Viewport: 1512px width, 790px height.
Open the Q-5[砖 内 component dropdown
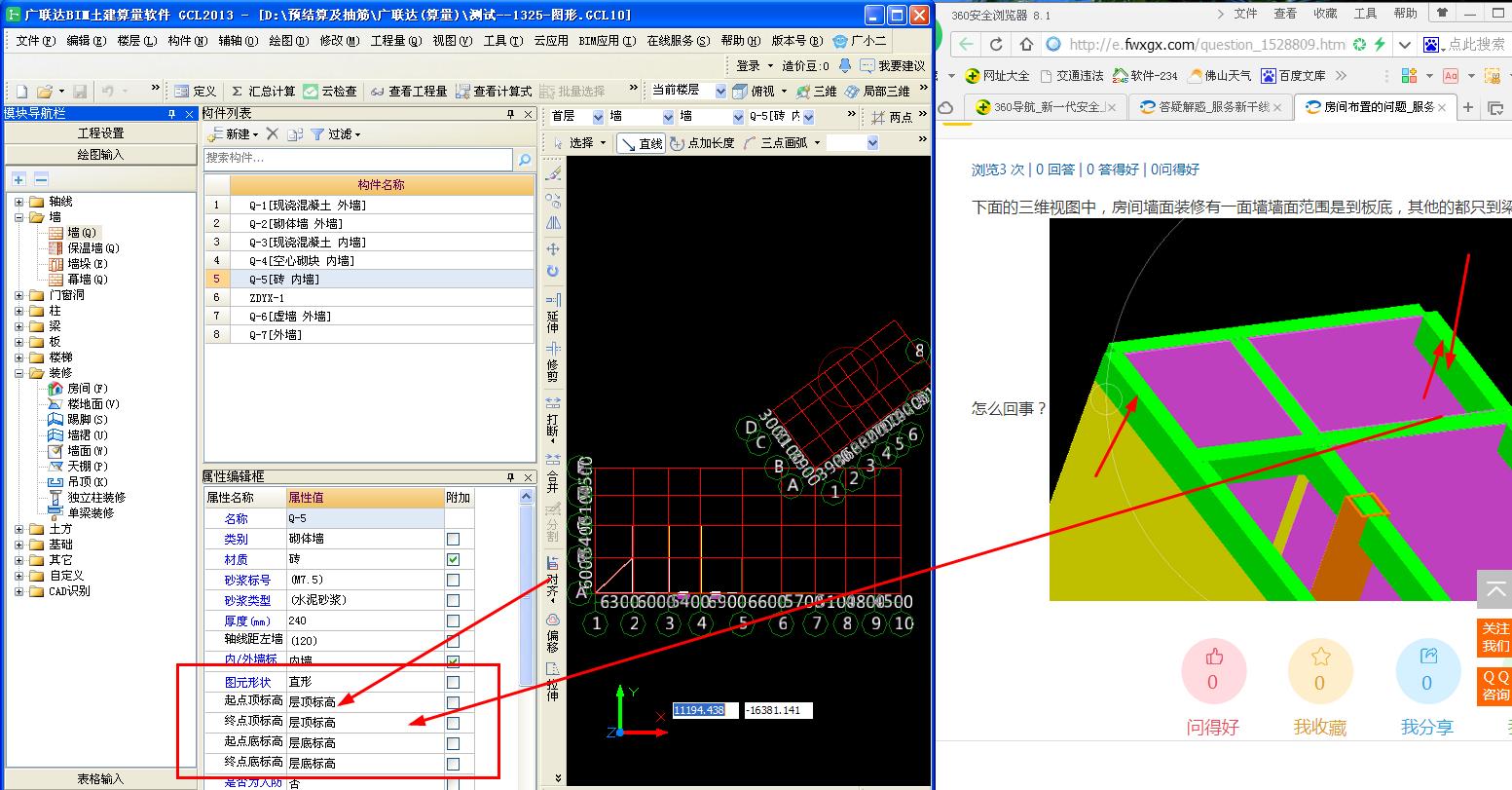808,117
